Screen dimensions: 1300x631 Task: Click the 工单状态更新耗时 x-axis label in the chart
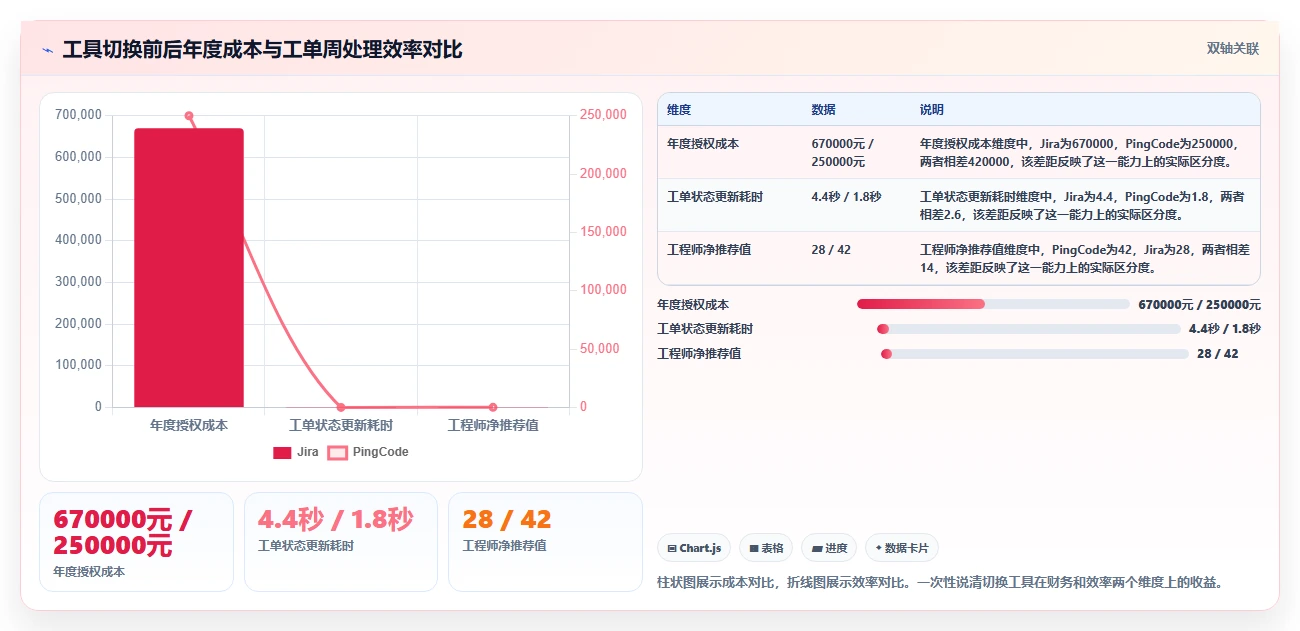tap(341, 425)
